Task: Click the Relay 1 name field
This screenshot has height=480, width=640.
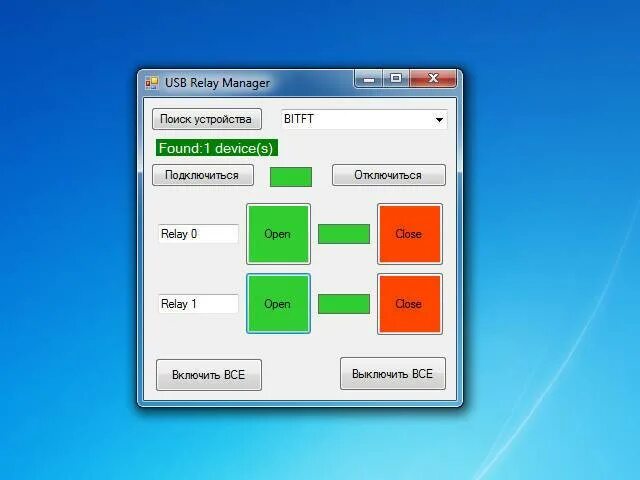Action: [198, 304]
